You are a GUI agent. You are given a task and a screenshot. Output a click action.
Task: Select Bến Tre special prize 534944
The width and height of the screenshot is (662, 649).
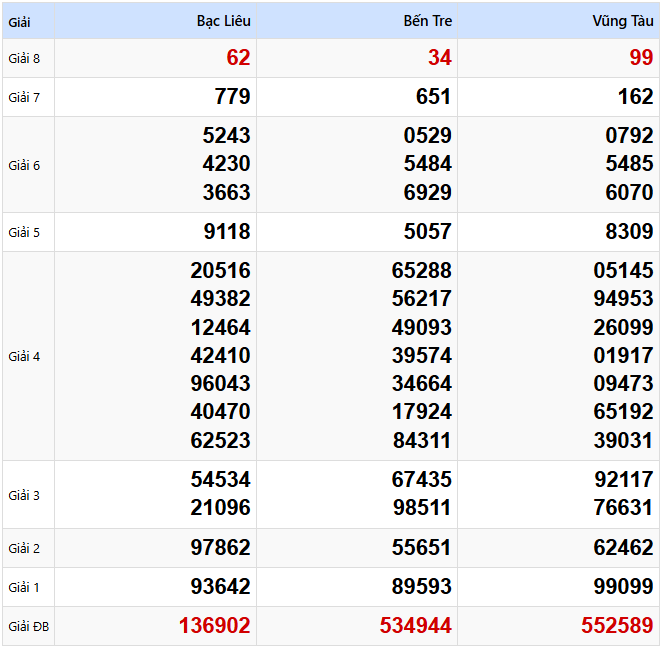coord(415,626)
